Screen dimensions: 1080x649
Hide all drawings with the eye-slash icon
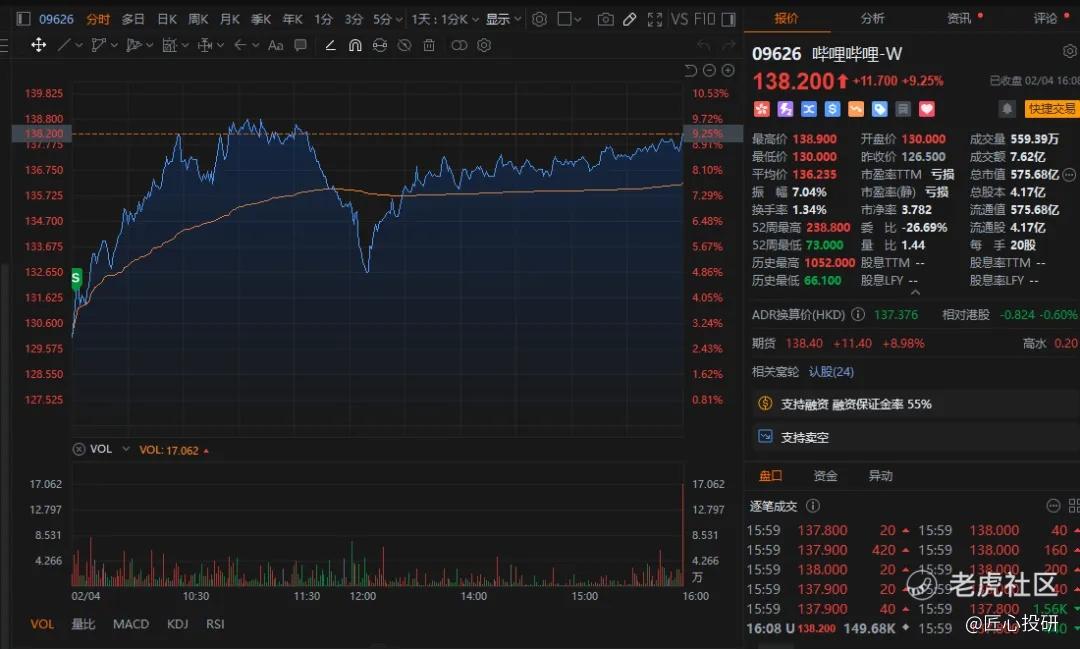coord(404,45)
